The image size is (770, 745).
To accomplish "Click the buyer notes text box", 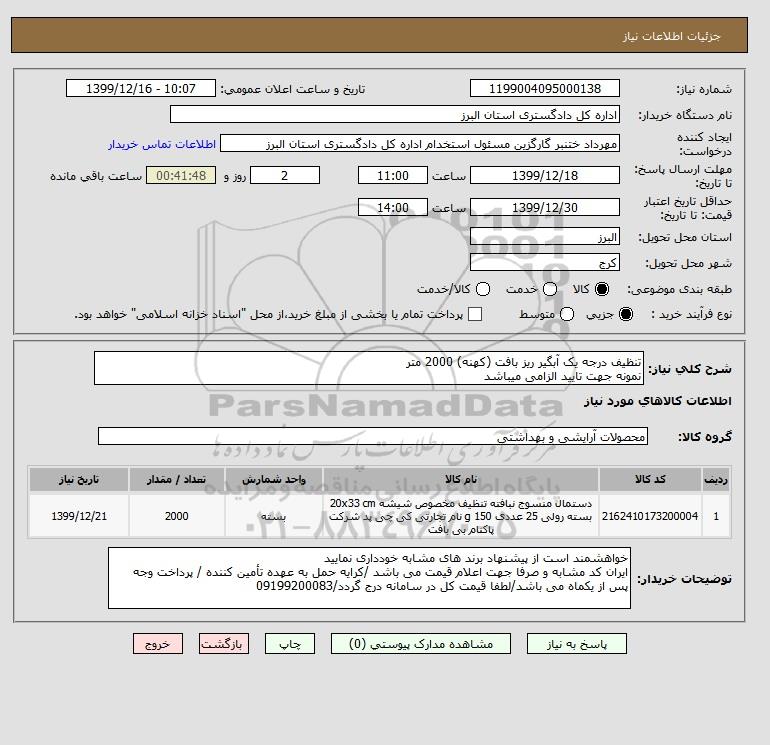I will click(x=369, y=578).
